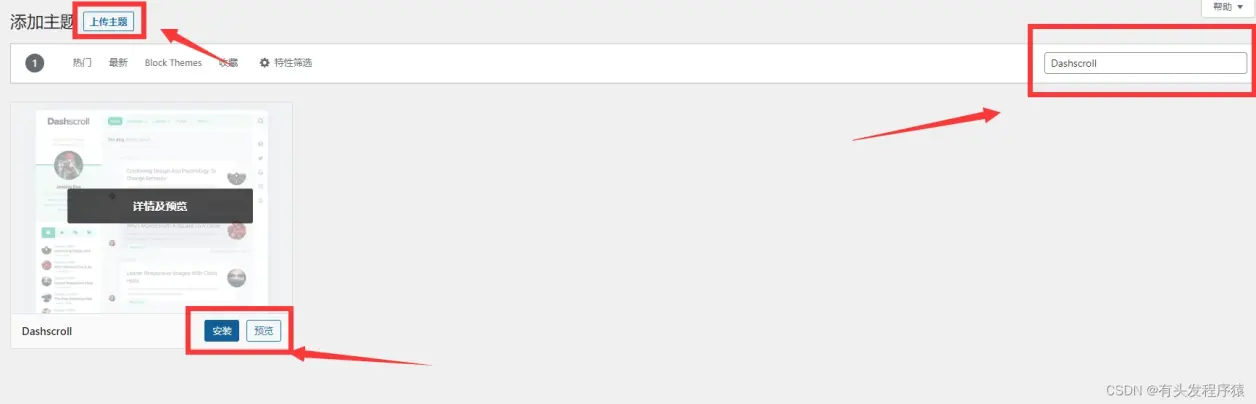Click the magnifier icon in the theme screenshot

[x=261, y=121]
